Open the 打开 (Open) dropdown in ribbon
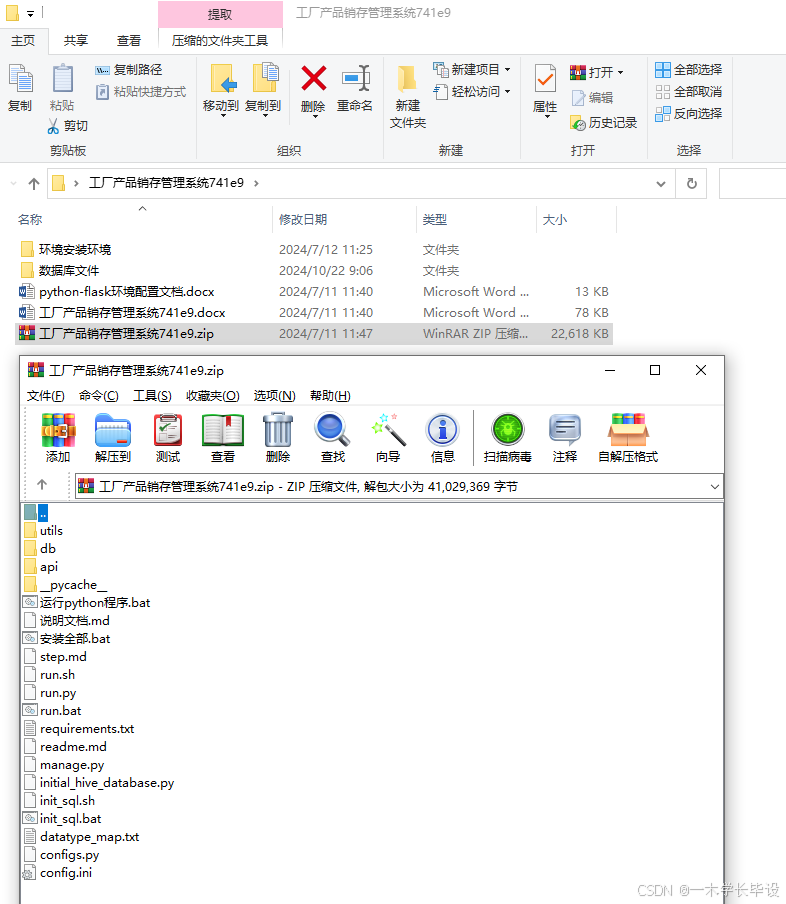Image resolution: width=786 pixels, height=904 pixels. point(620,73)
